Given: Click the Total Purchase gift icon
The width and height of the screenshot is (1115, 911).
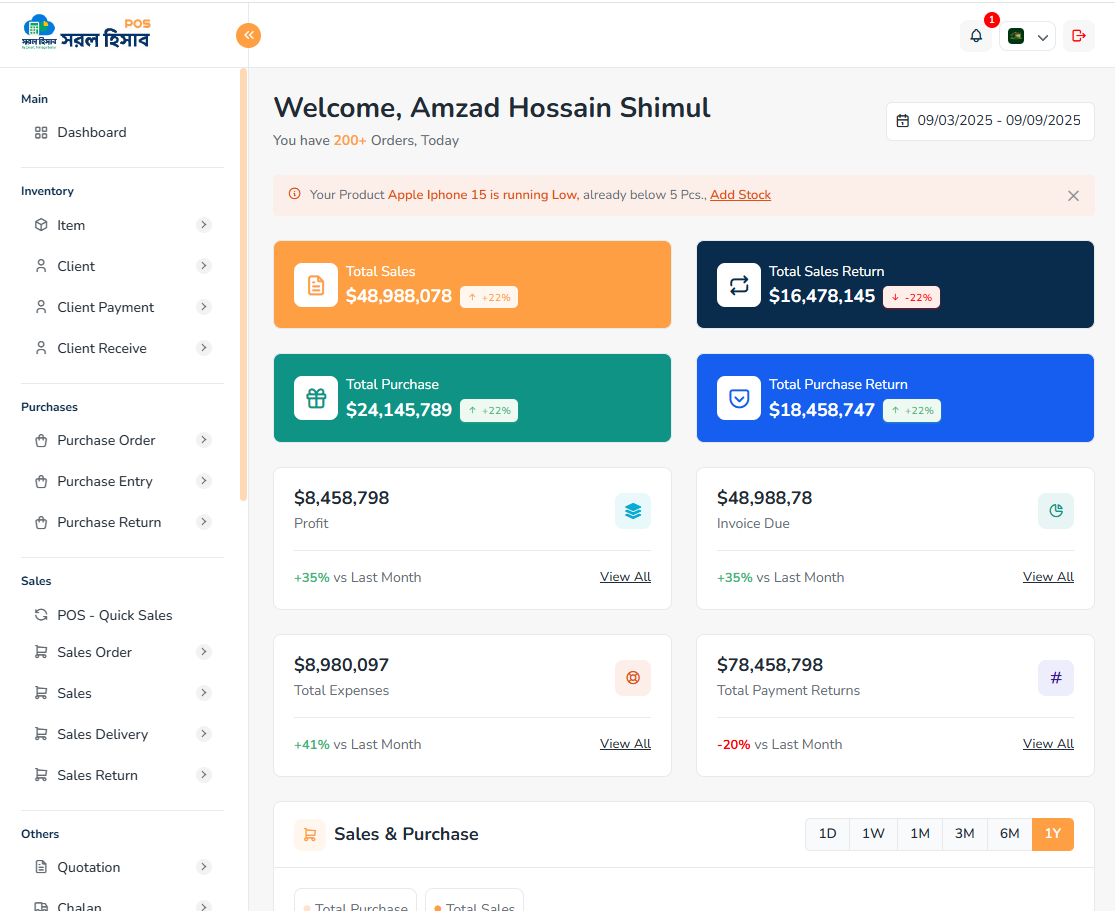Looking at the screenshot, I should click(x=315, y=398).
